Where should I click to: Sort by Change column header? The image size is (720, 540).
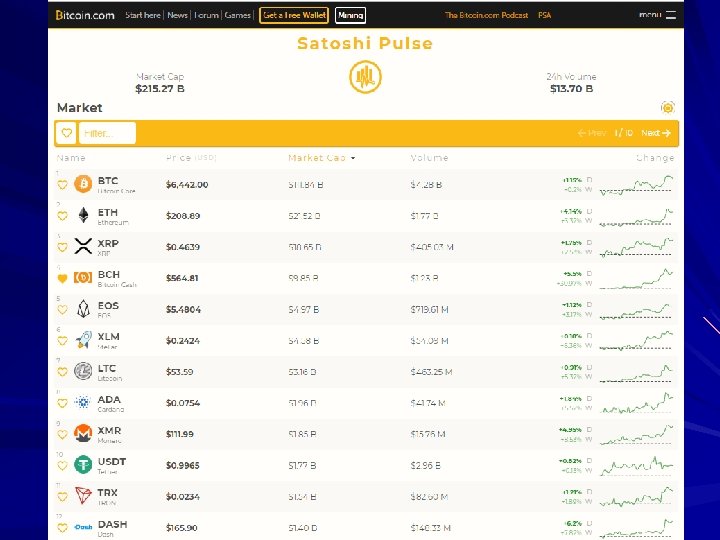click(655, 158)
